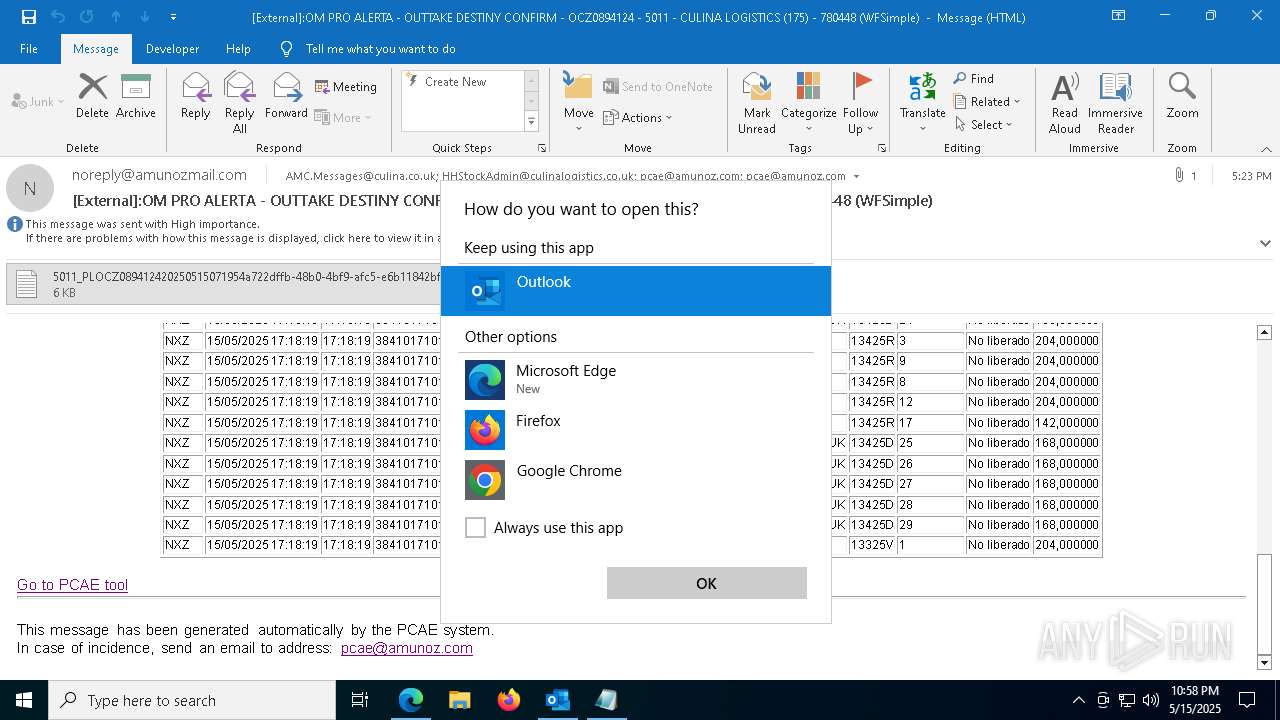The image size is (1280, 720).
Task: Open the File tab
Action: 29,48
